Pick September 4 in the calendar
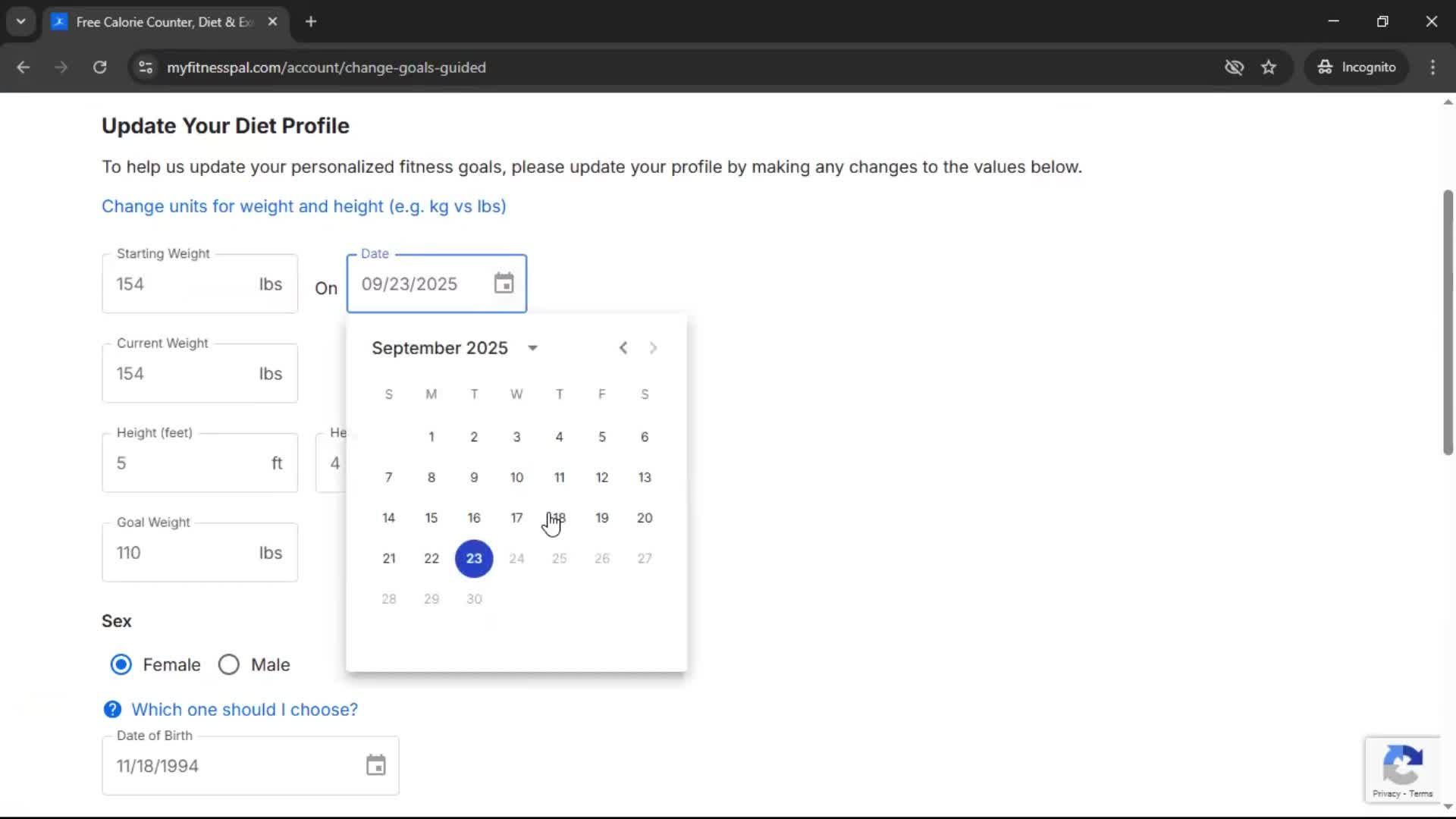This screenshot has width=1456, height=819. (559, 437)
